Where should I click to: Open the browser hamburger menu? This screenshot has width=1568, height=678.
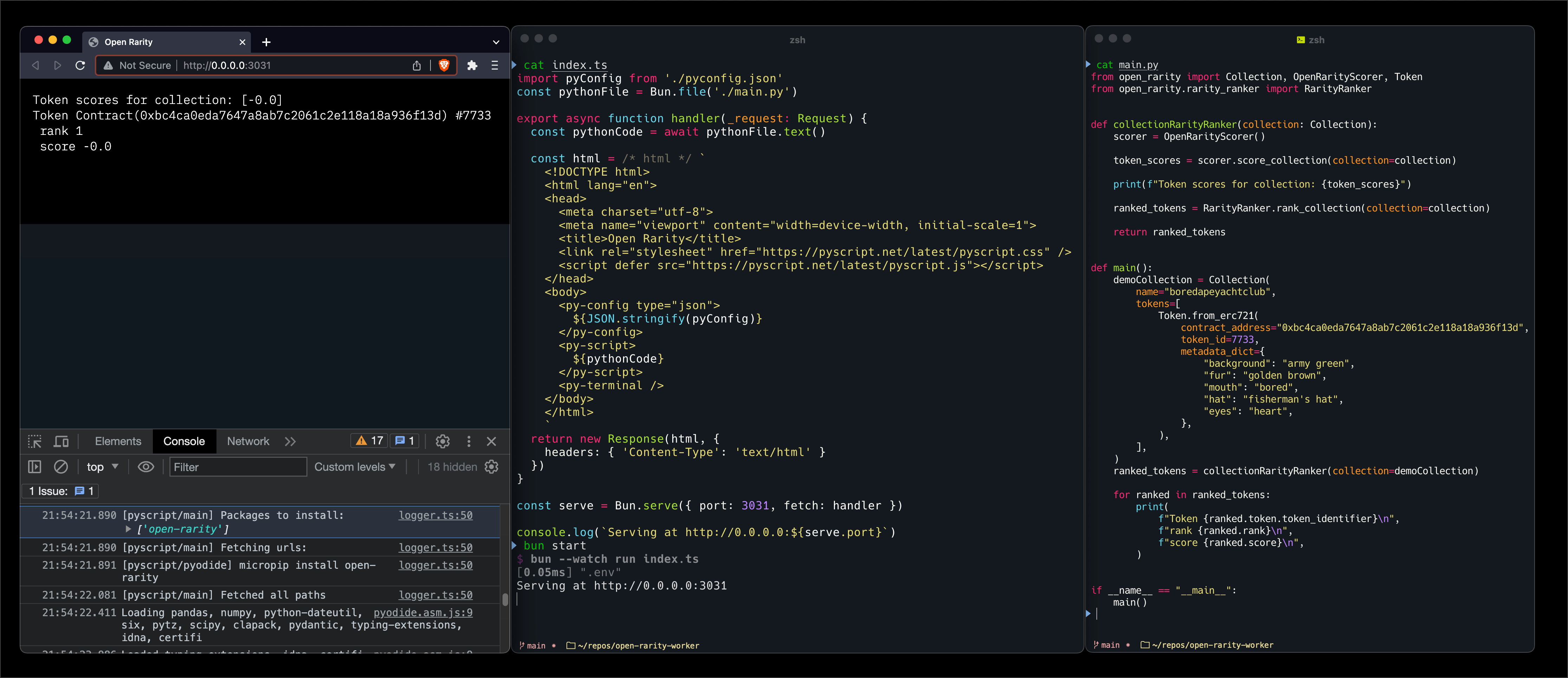tap(494, 65)
